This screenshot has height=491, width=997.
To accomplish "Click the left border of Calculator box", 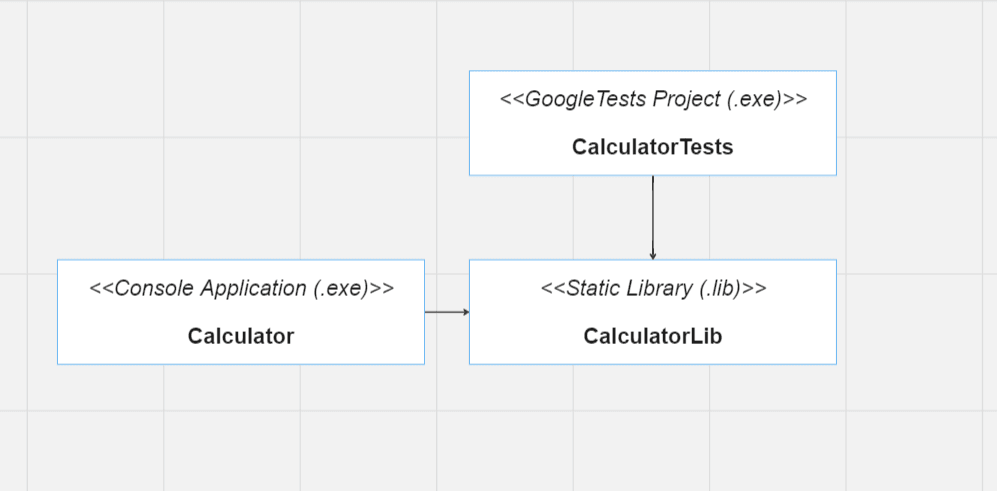I will (x=58, y=312).
